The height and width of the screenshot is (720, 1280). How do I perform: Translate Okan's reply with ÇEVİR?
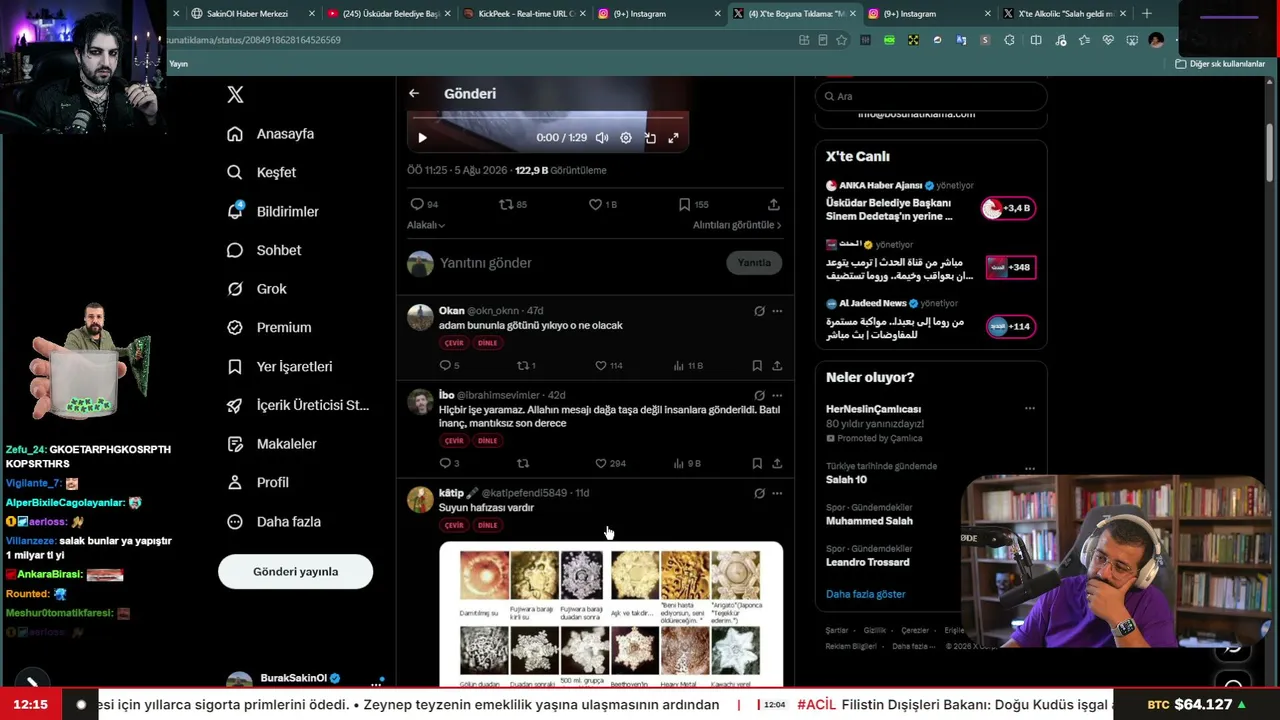[454, 343]
